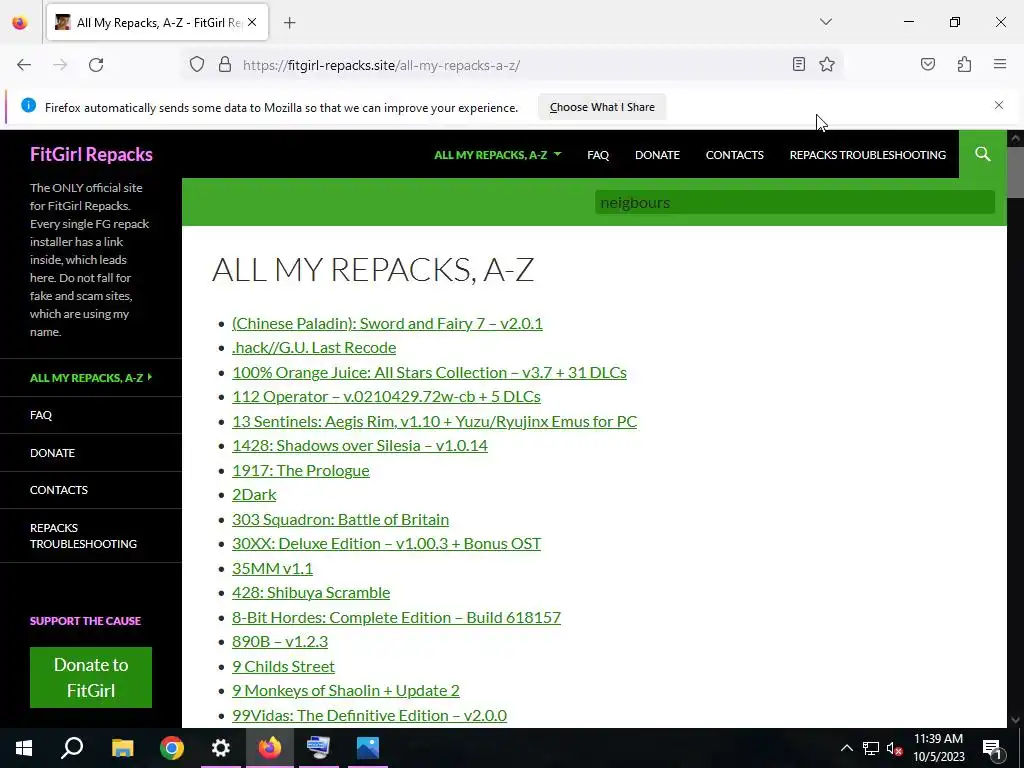Reload the current page
The width and height of the screenshot is (1024, 768).
96,65
